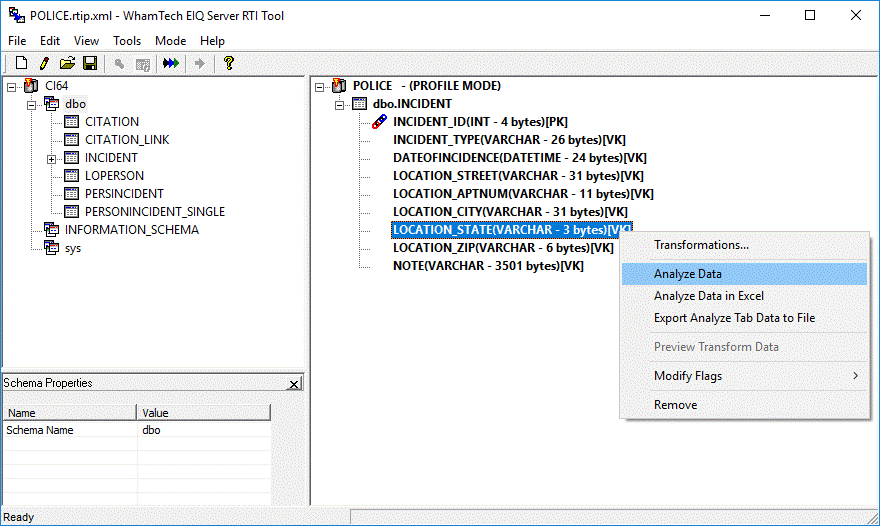
Task: Click the grayed table properties toolbar icon
Action: (x=143, y=64)
